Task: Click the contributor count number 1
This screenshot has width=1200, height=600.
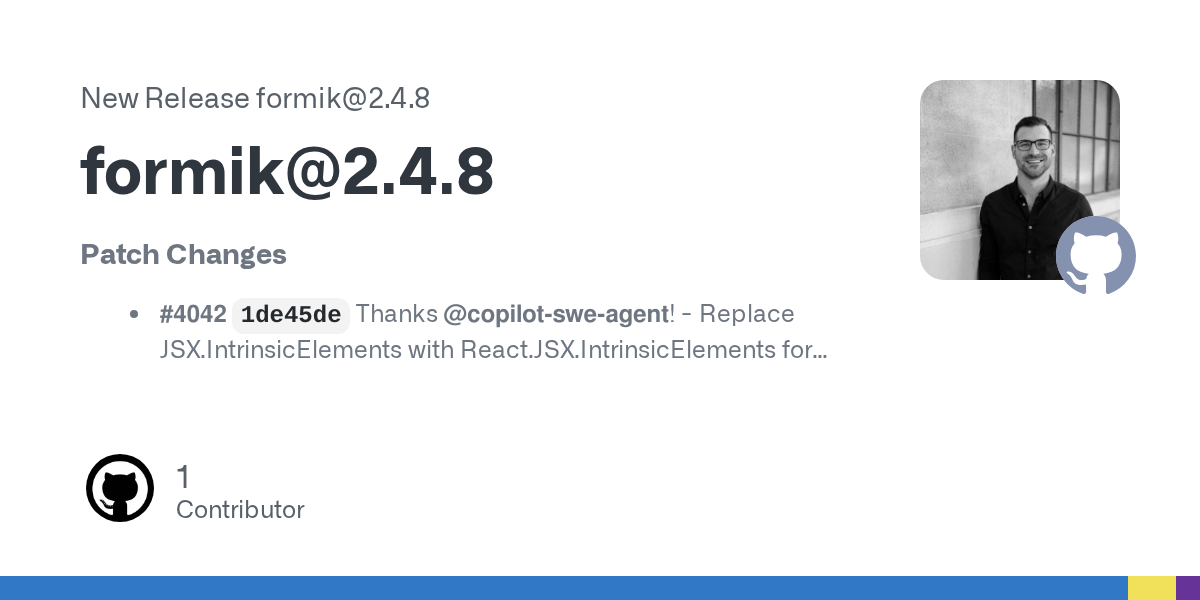Action: [183, 477]
